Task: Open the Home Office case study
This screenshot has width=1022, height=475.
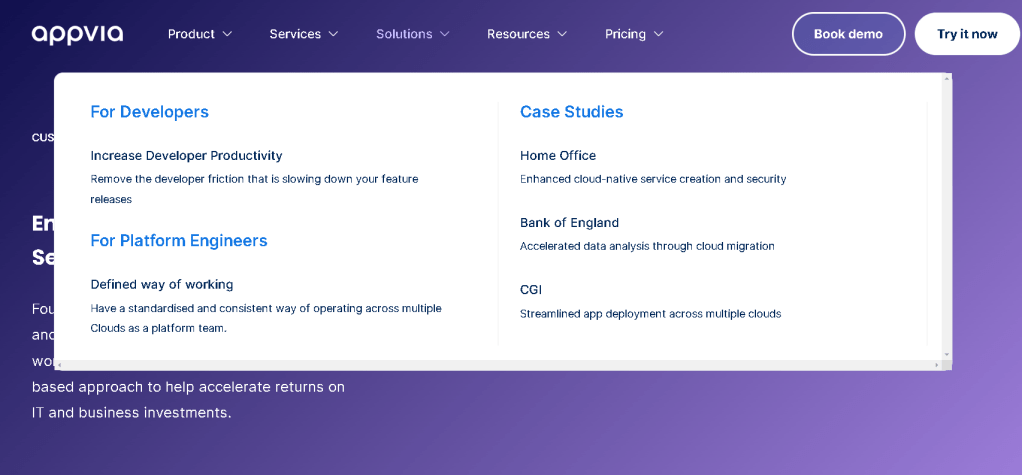Action: tap(558, 156)
